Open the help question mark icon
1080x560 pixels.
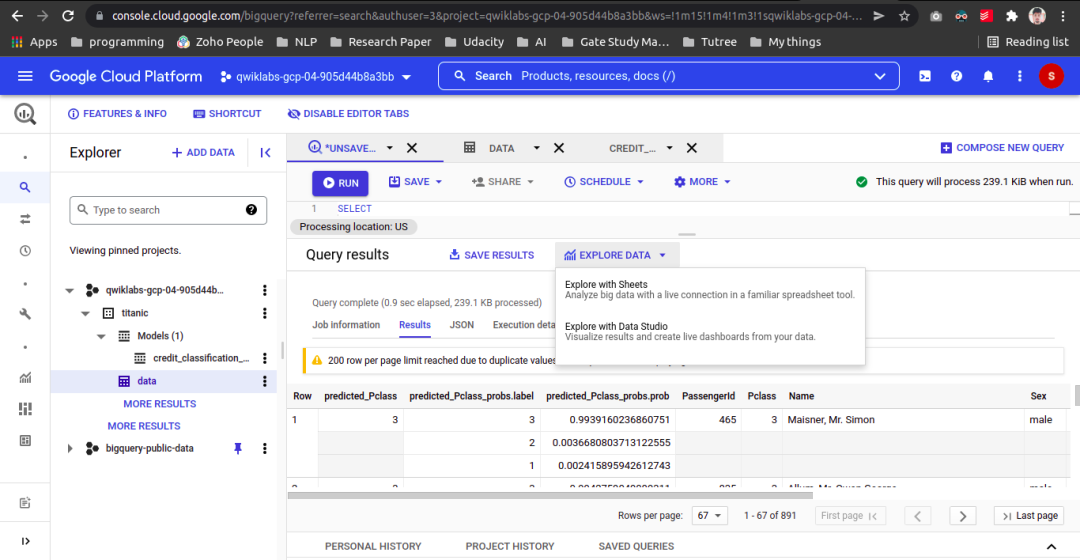(957, 76)
